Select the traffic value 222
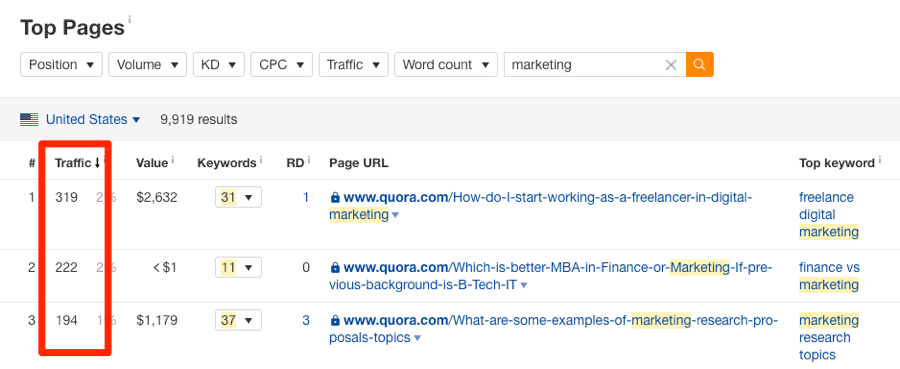The width and height of the screenshot is (900, 369). click(67, 267)
